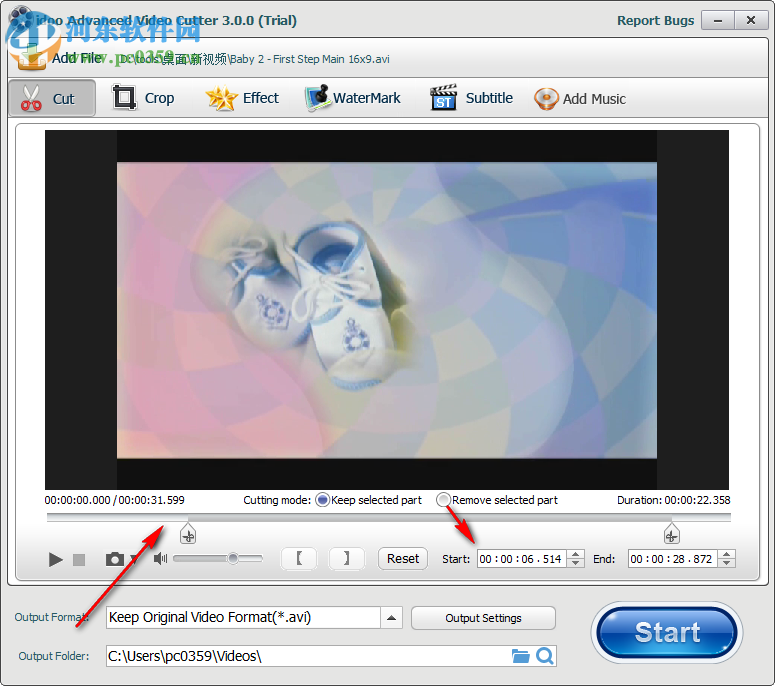The width and height of the screenshot is (775, 686).
Task: Click the Duration: 00:00:22.358 text
Action: 673,500
